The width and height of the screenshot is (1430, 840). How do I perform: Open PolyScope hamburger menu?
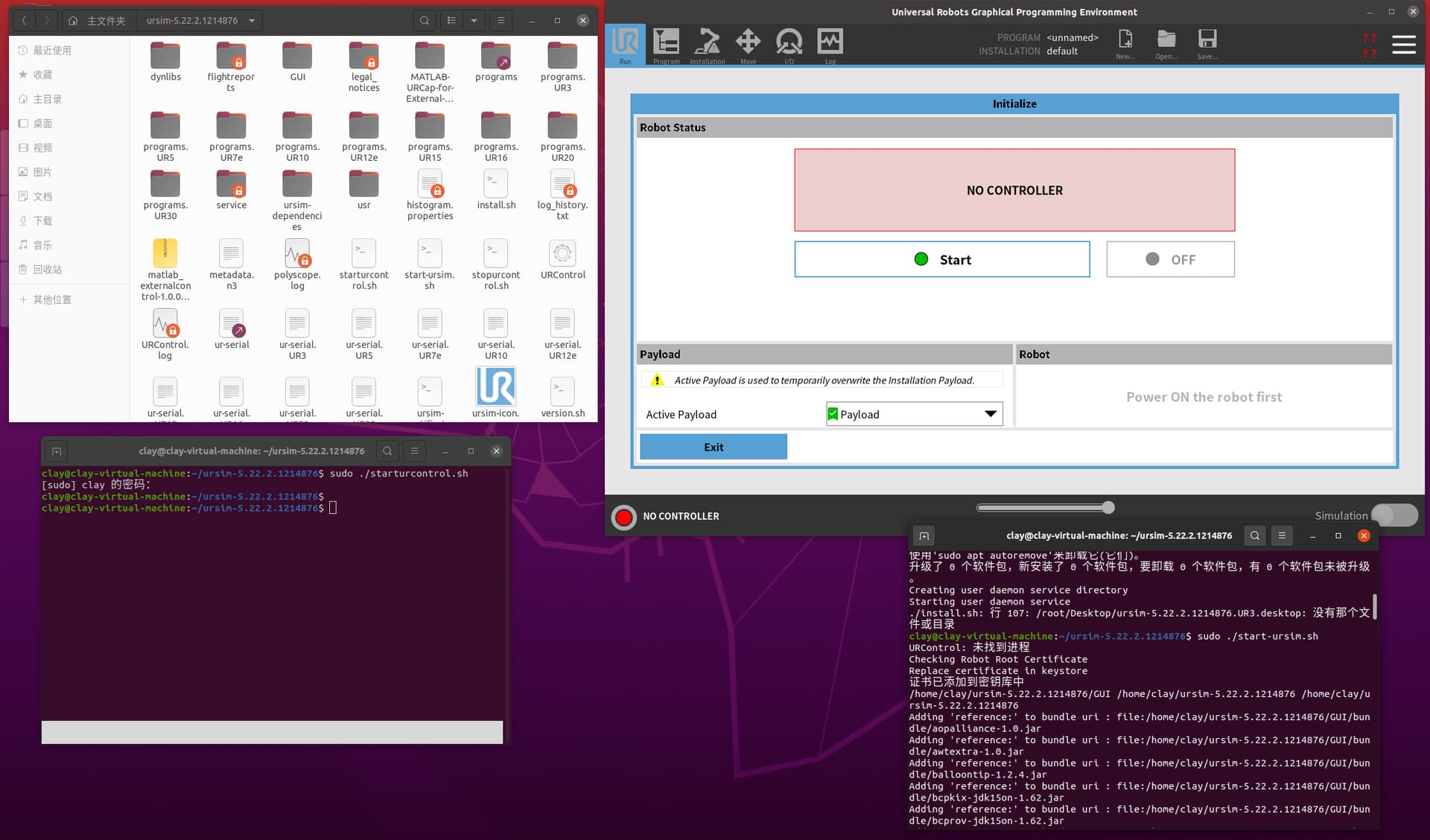coord(1403,45)
